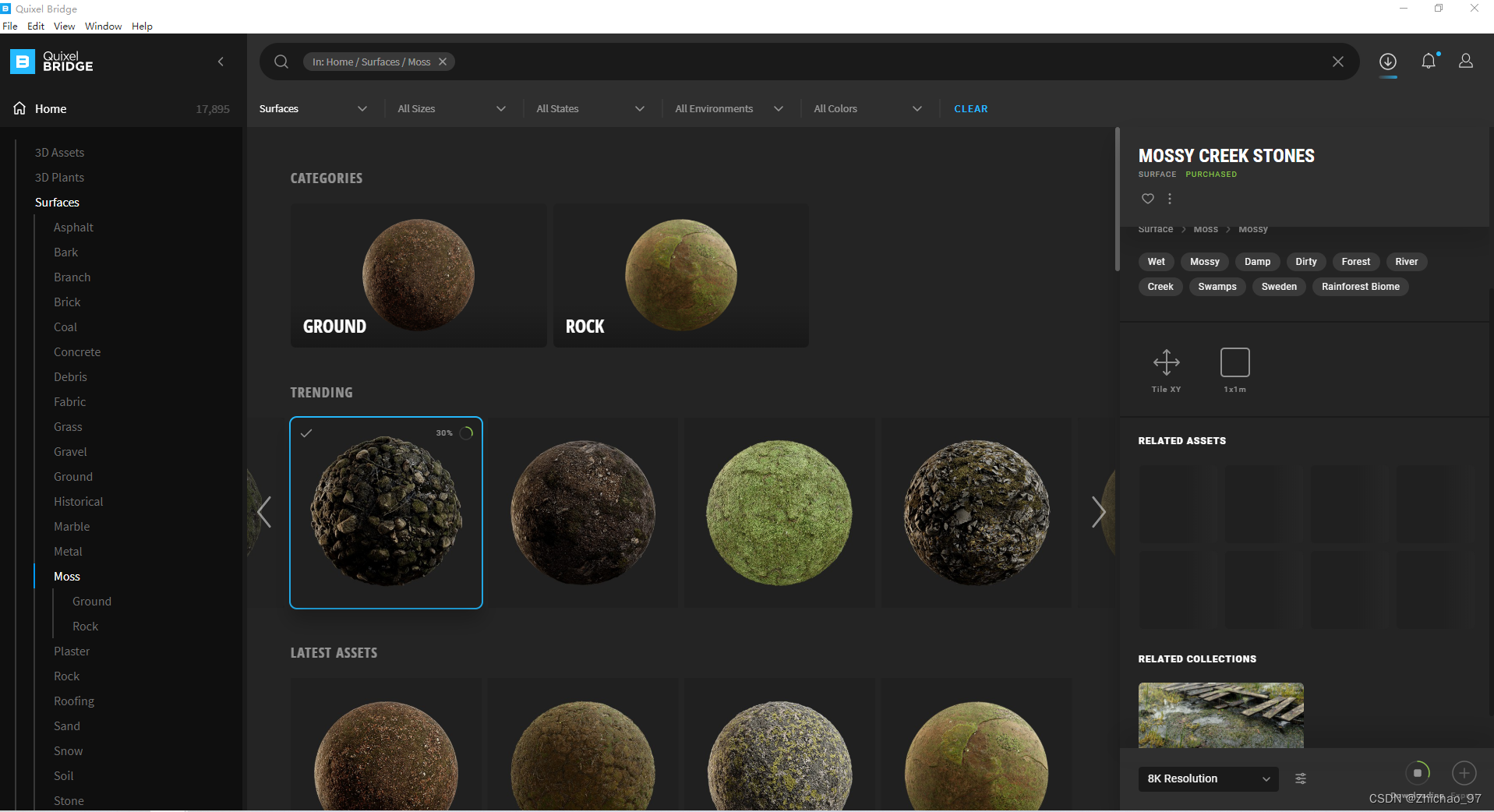Expand 3D Plants in the sidebar
This screenshot has width=1494, height=812.
click(x=59, y=177)
